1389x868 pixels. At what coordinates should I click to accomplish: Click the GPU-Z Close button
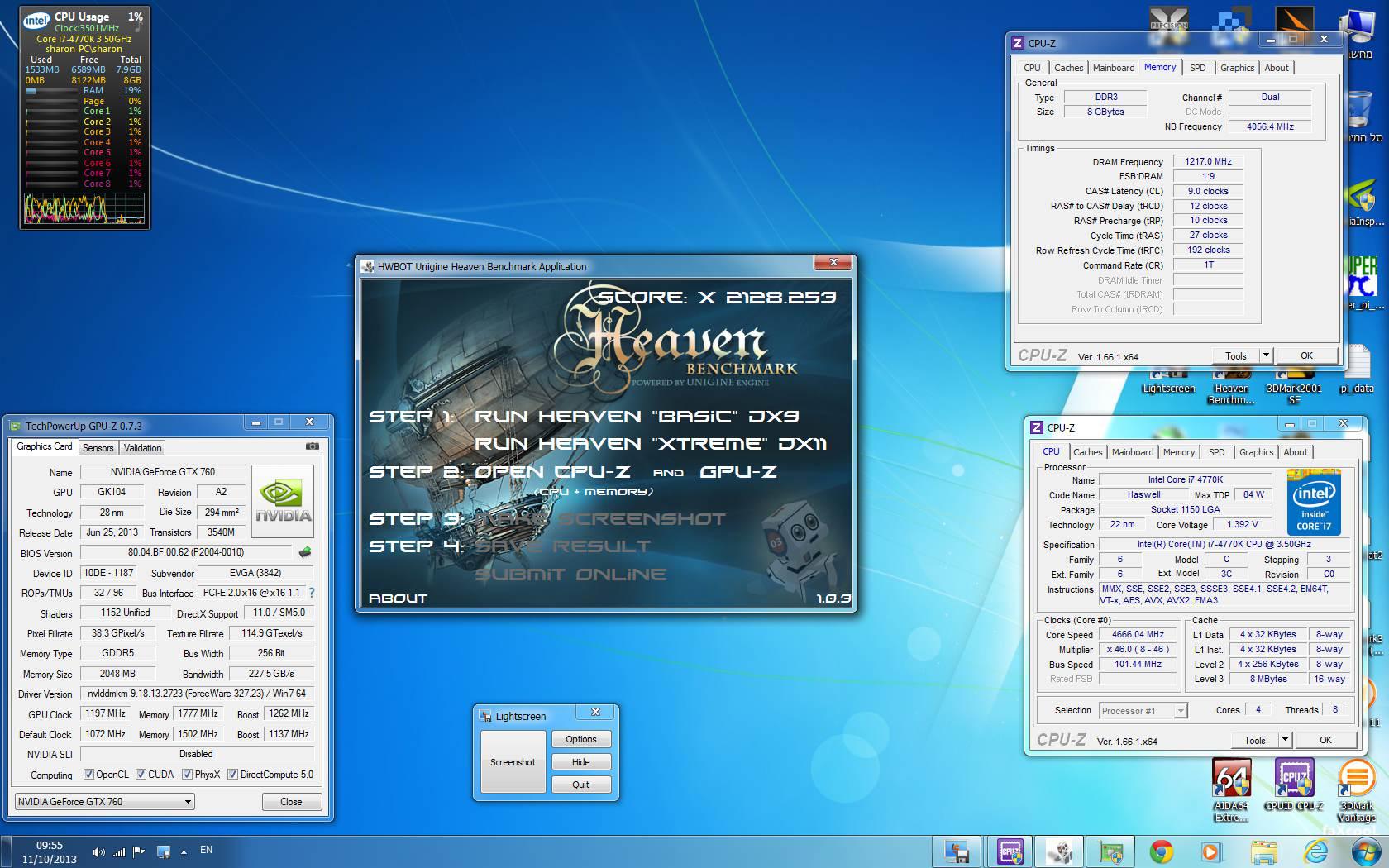291,802
